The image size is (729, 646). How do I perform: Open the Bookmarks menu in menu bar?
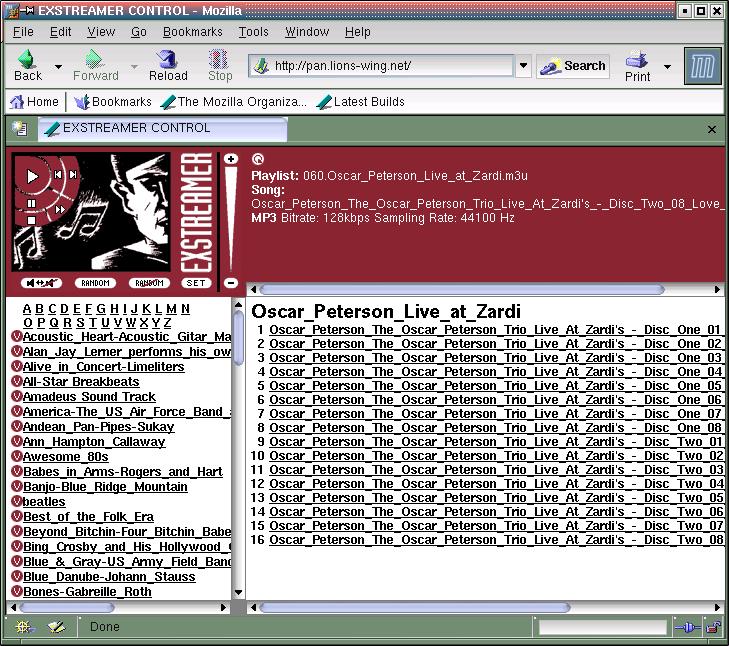192,32
